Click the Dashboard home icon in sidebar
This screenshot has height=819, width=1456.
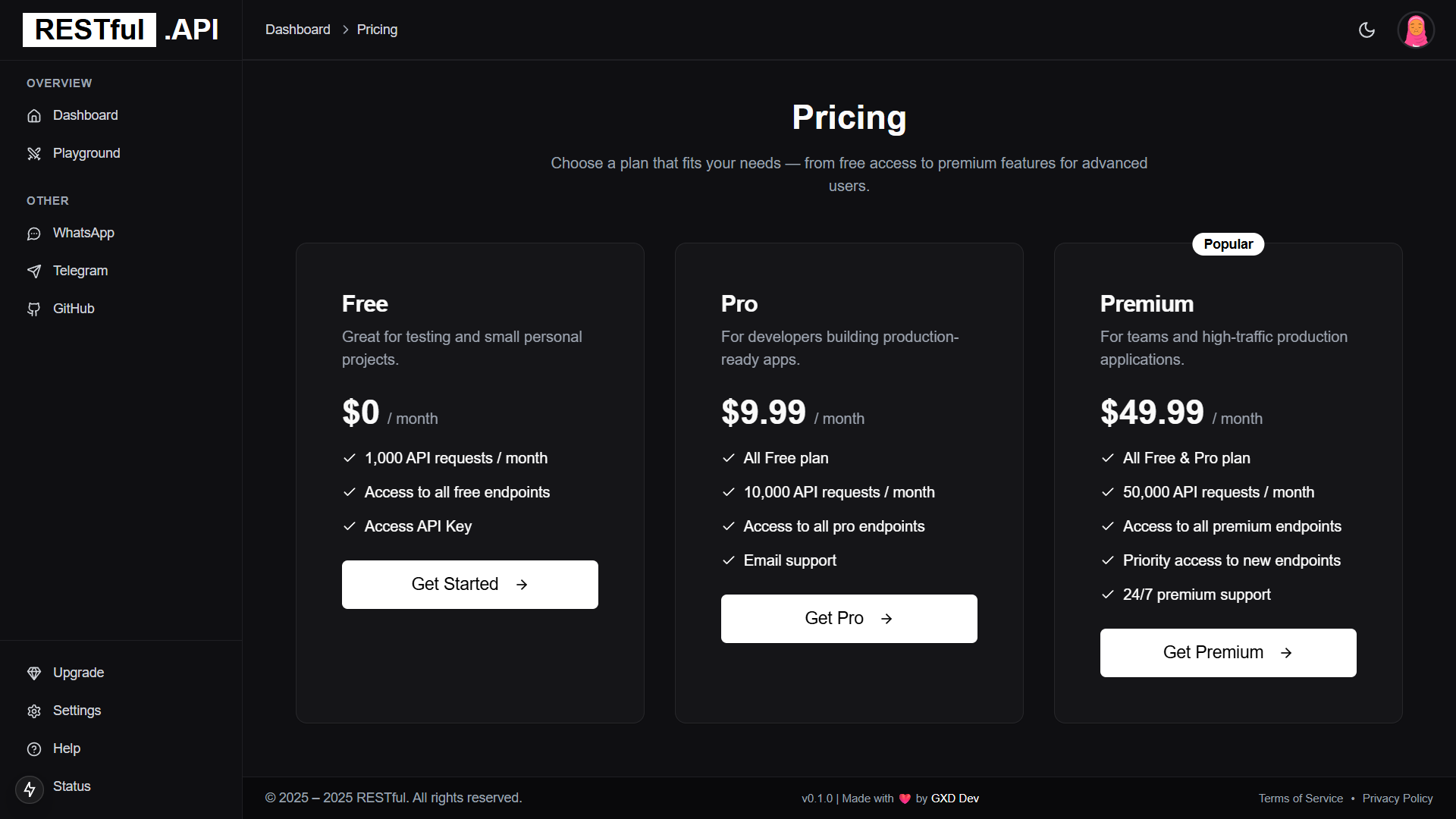34,116
